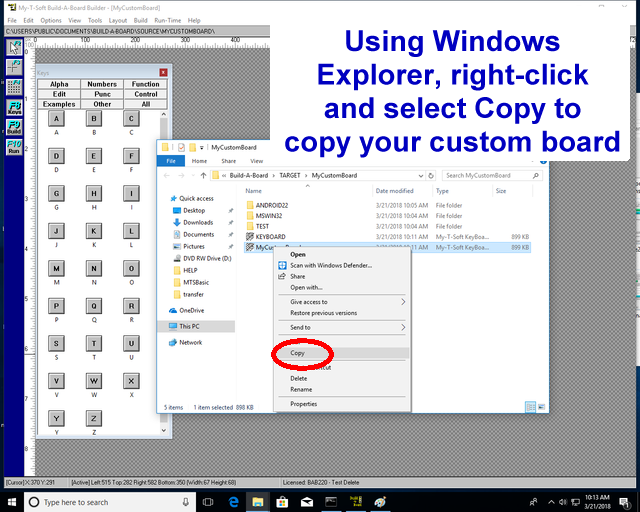The height and width of the screenshot is (512, 640).
Task: Click the Function category button
Action: 146,84
